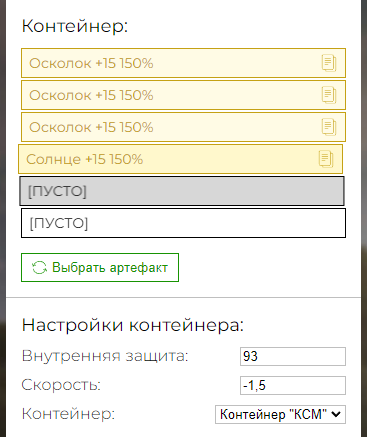Select the first Осколок +15 150% slot
367x437 pixels.
click(183, 63)
